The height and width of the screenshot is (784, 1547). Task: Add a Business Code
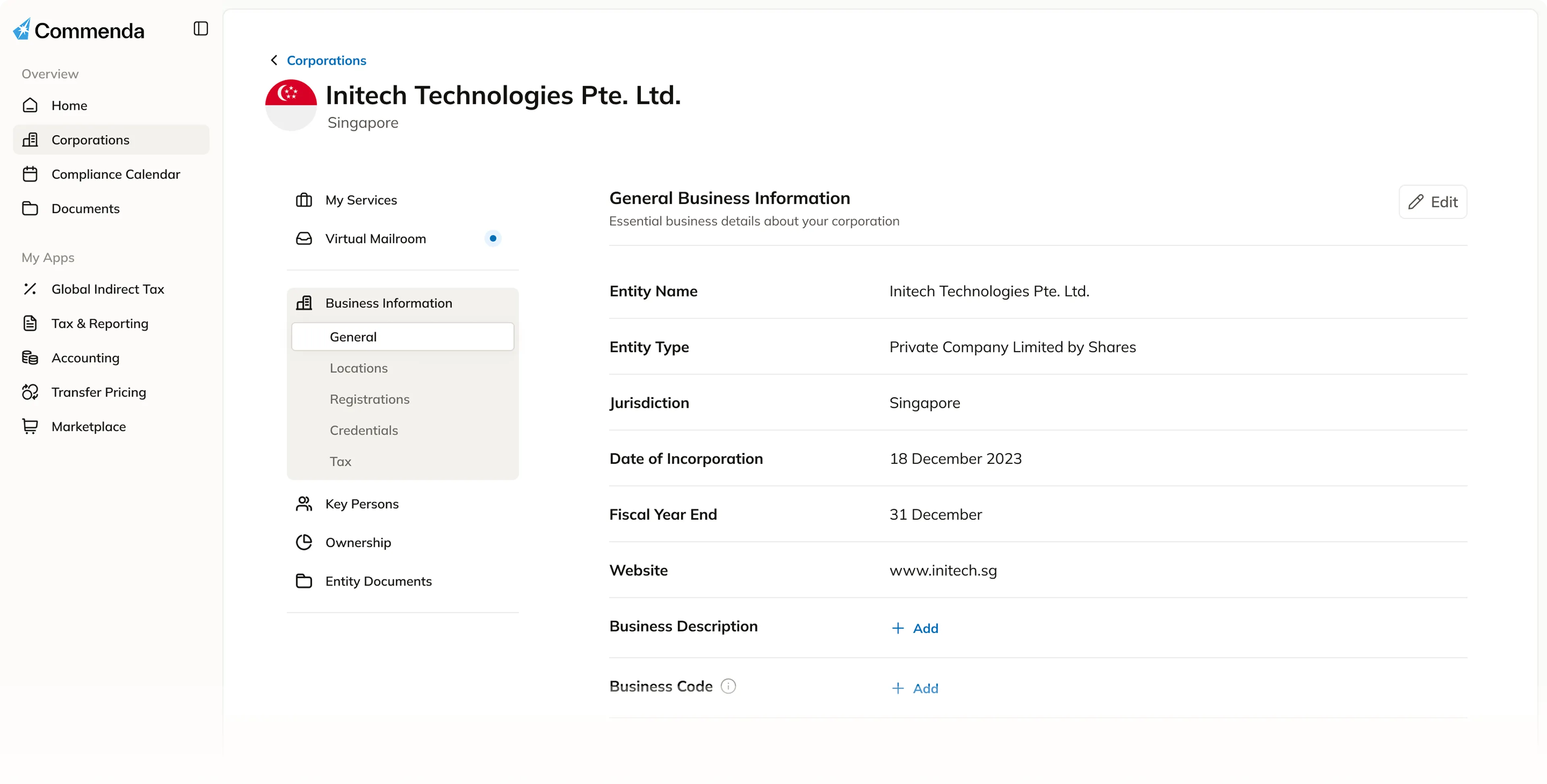tap(915, 688)
